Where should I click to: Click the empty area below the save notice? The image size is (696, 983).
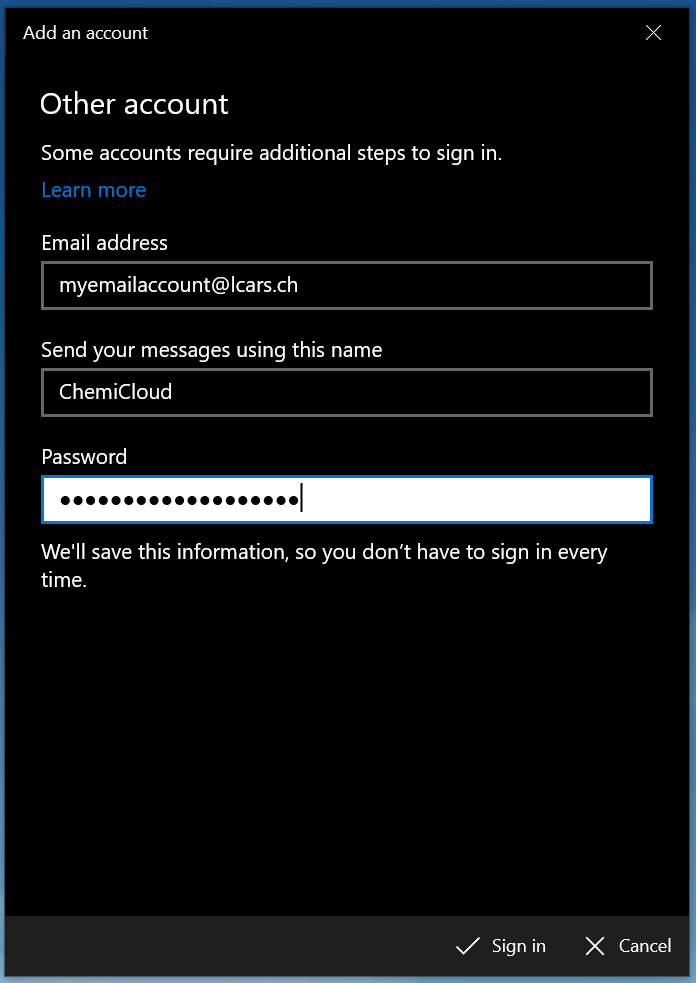coord(347,750)
